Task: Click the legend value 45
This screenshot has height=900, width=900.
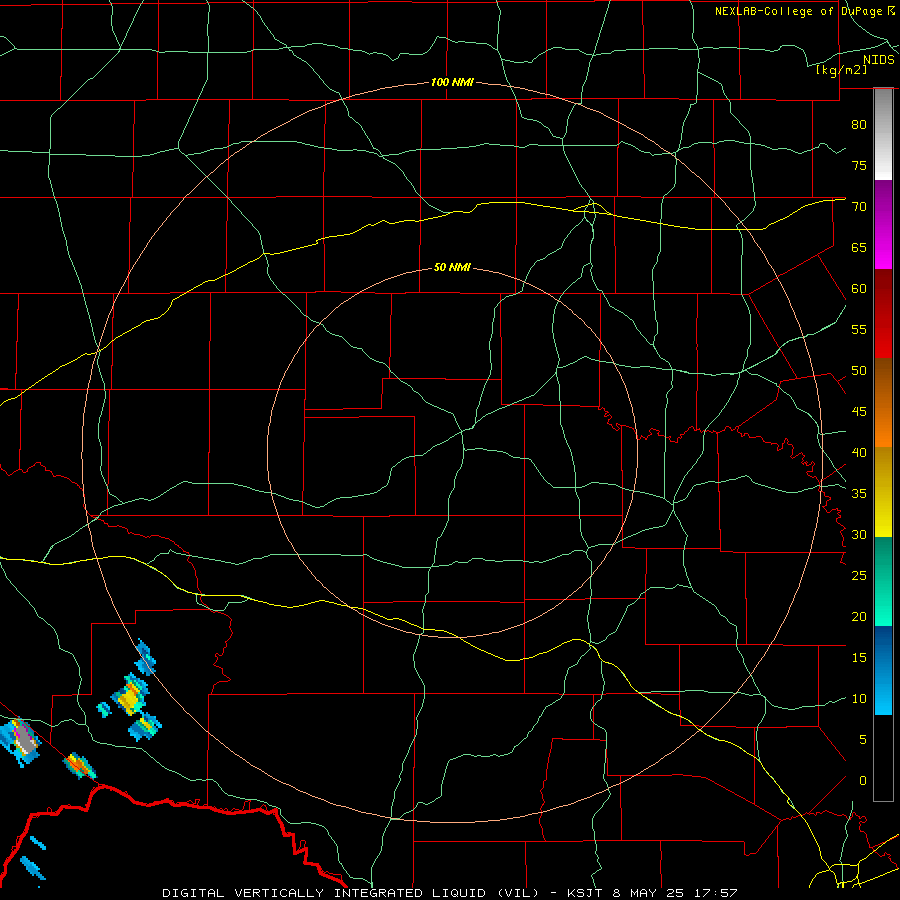Action: click(x=859, y=412)
